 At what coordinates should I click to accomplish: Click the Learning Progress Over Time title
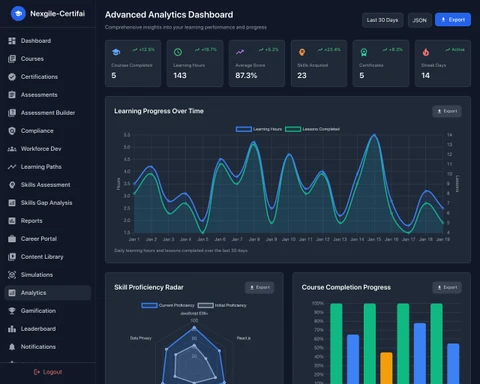(159, 111)
